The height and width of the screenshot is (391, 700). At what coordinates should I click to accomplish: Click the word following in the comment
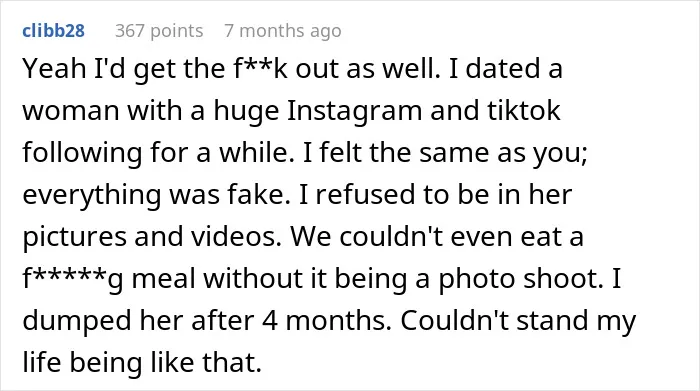coord(82,153)
